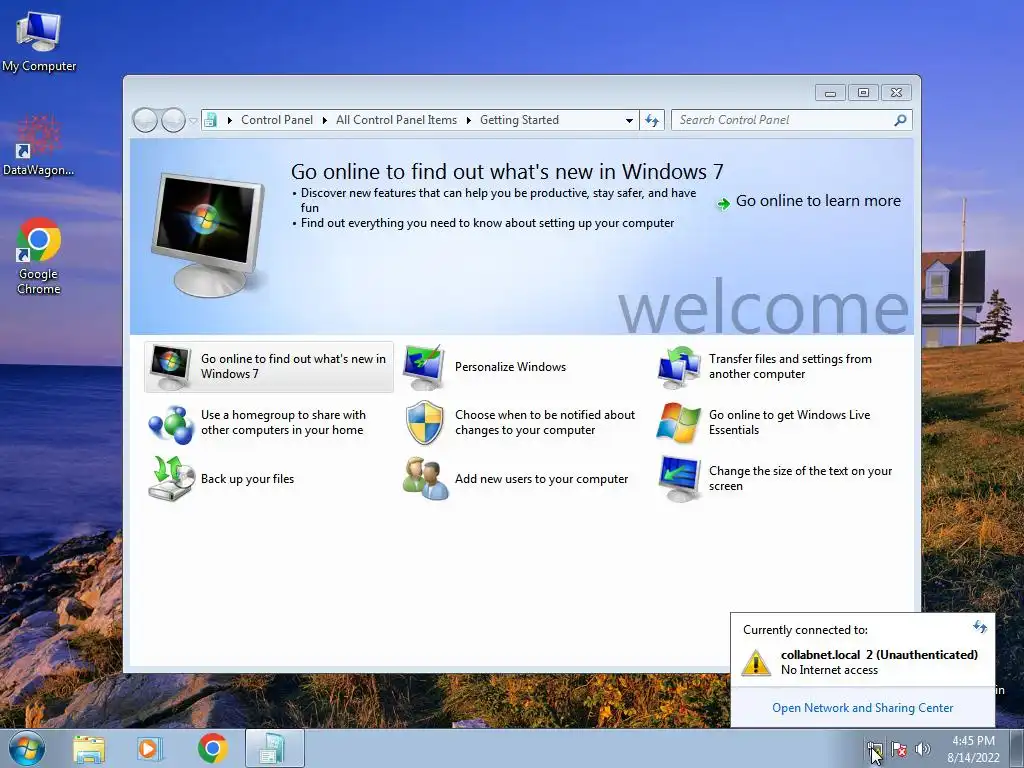This screenshot has height=768, width=1024.
Task: Open address bar history dropdown
Action: pos(629,120)
